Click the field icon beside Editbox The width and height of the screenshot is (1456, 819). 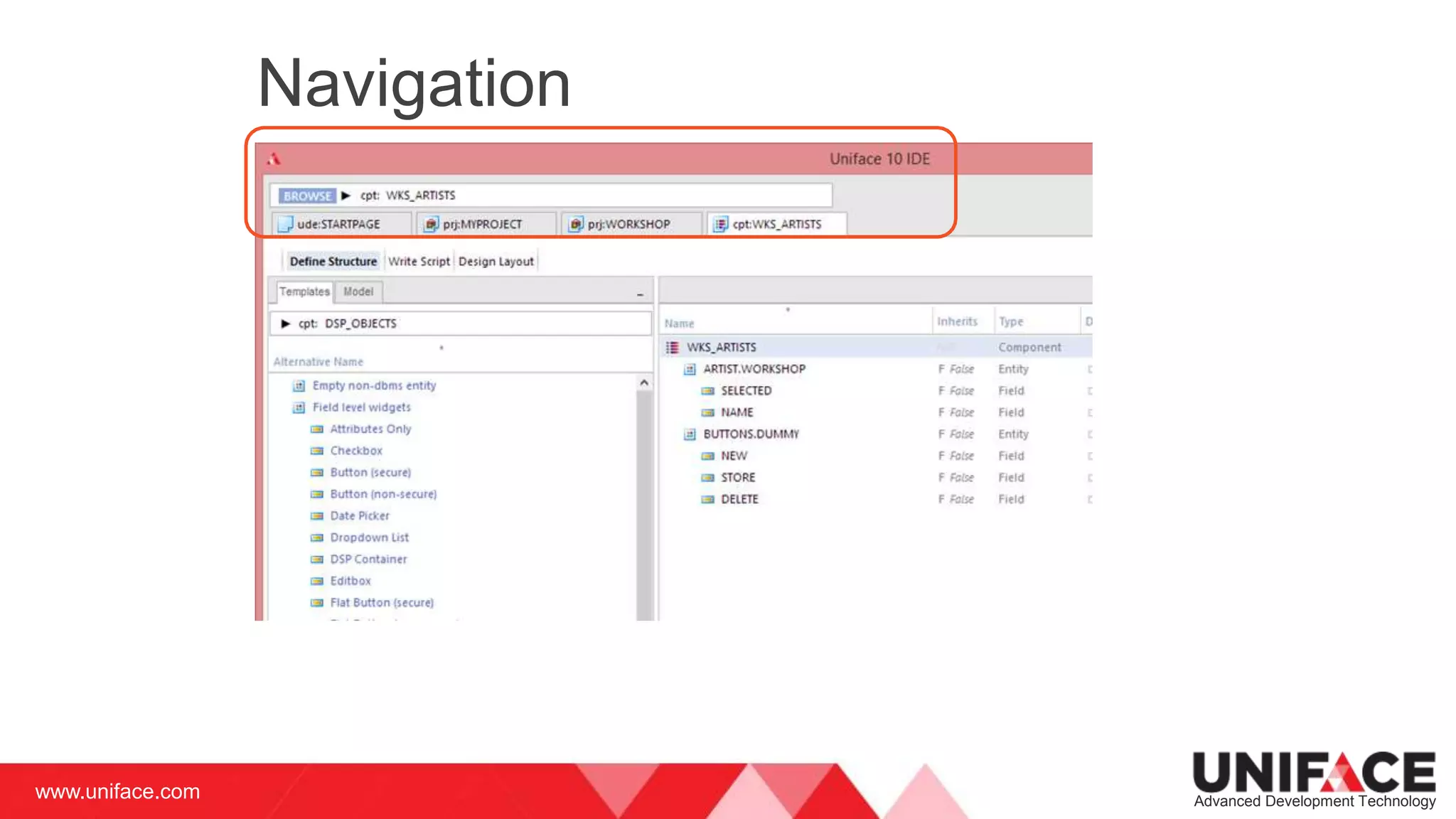(317, 581)
